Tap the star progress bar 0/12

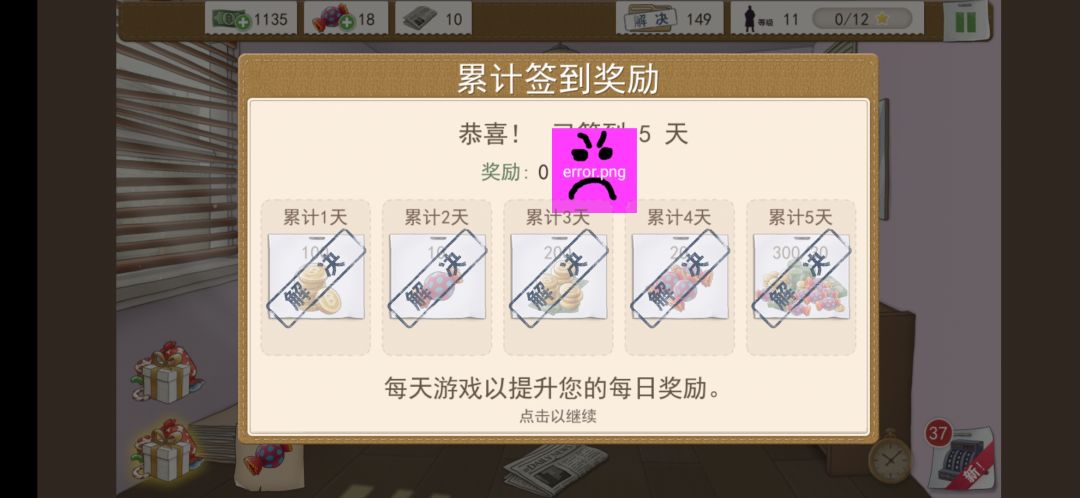click(862, 19)
